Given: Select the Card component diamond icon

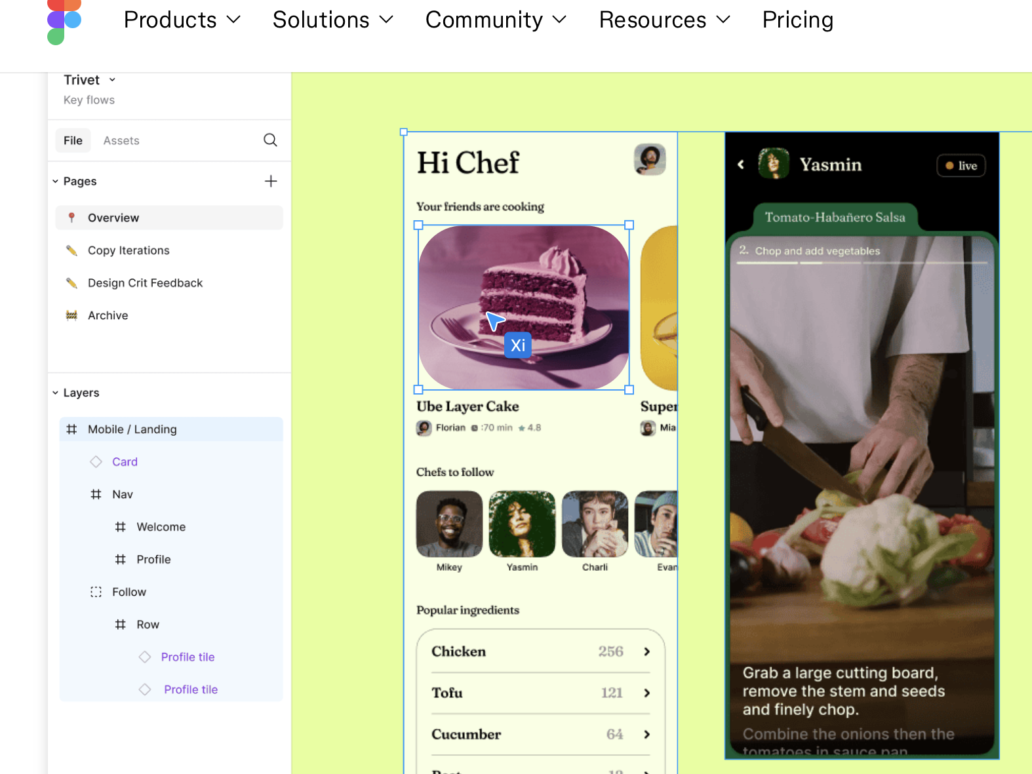Looking at the screenshot, I should pyautogui.click(x=96, y=462).
